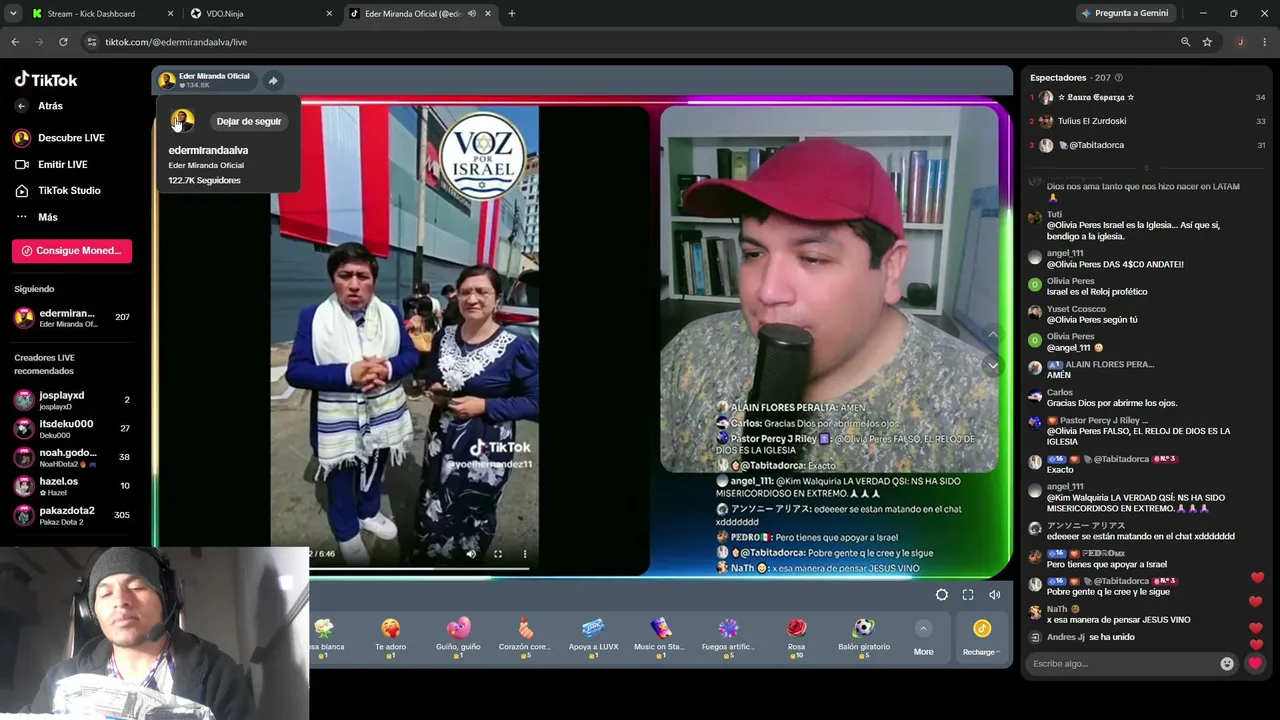
Task: Reload the page in Chrome
Action: 63,42
